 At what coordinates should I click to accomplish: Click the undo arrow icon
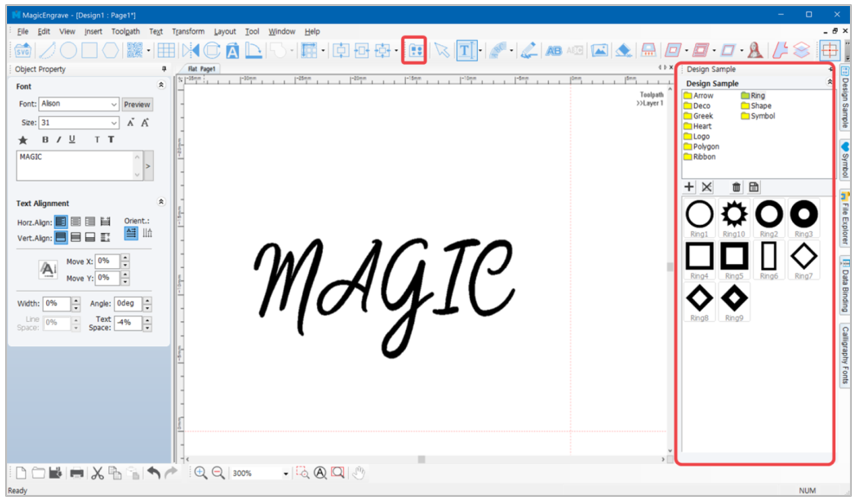154,473
